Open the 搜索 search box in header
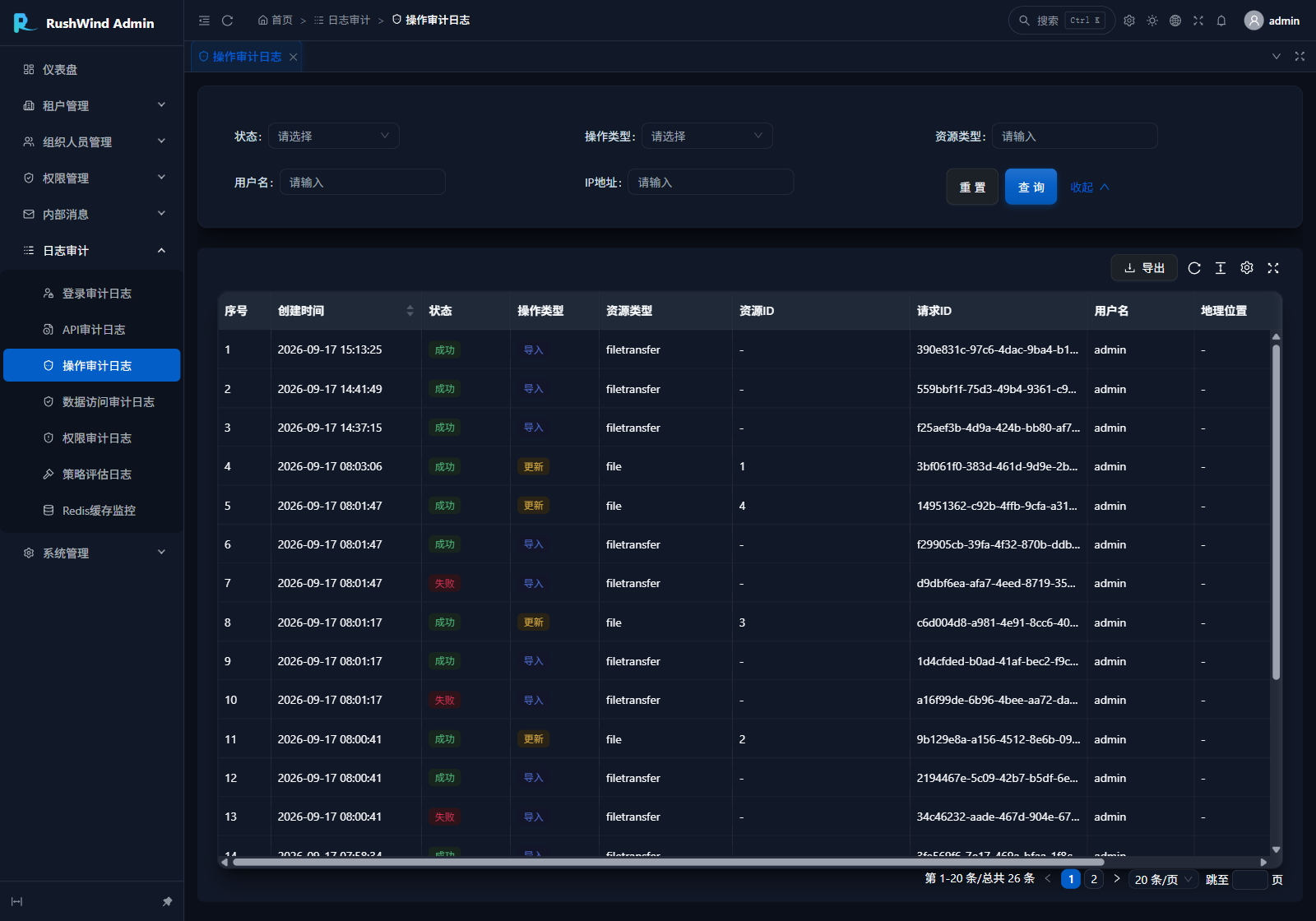 (1062, 21)
